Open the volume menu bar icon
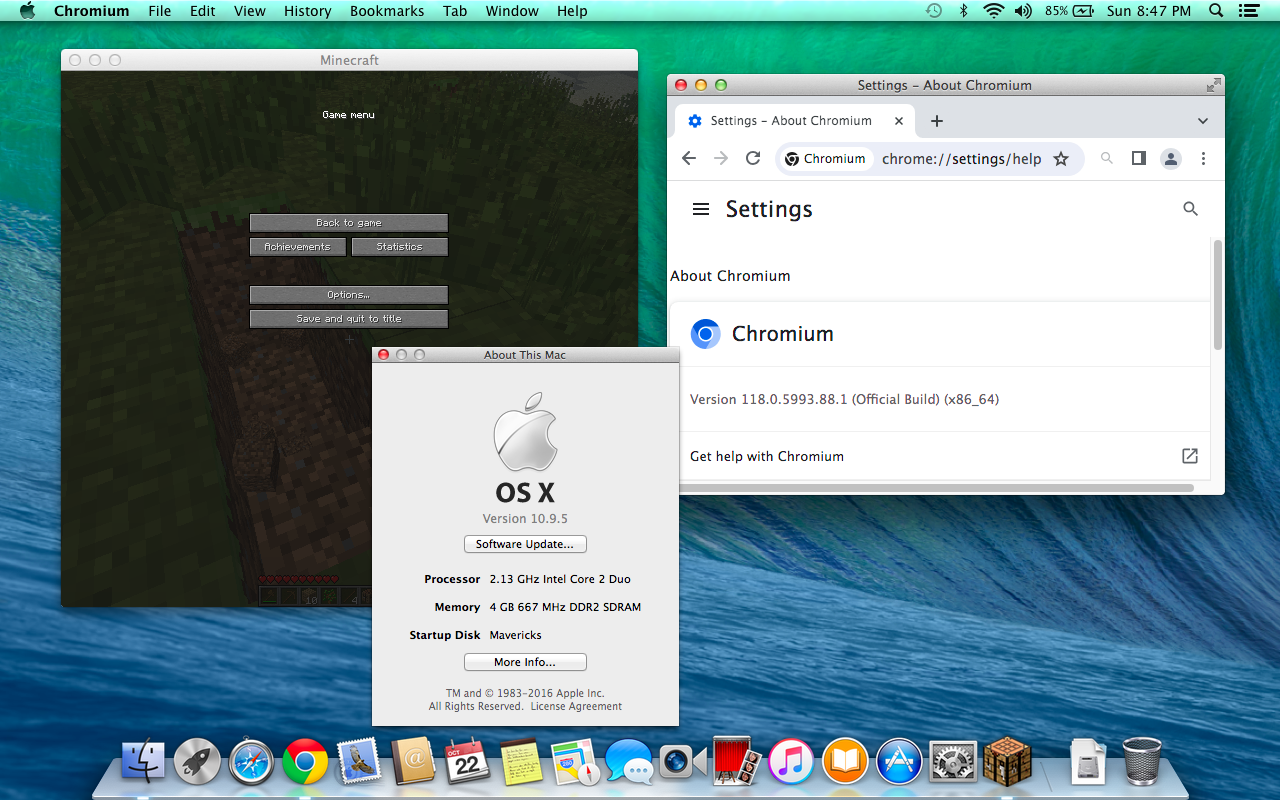1280x800 pixels. [x=1023, y=11]
